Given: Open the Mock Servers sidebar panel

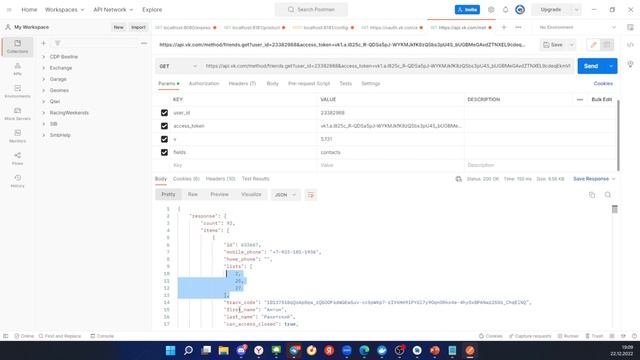Looking at the screenshot, I should [x=17, y=114].
